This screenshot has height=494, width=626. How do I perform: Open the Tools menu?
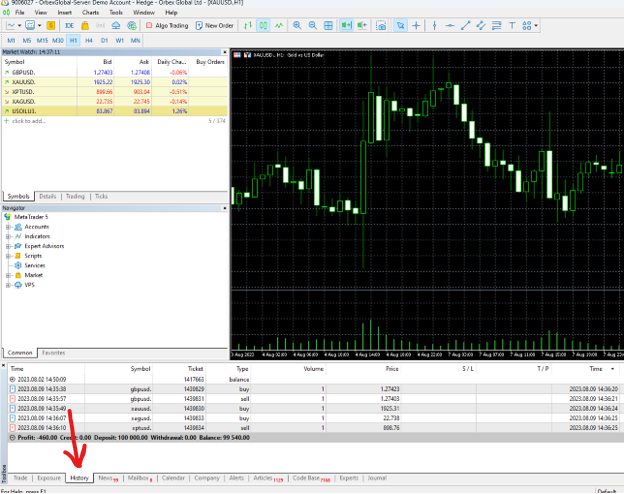(116, 12)
